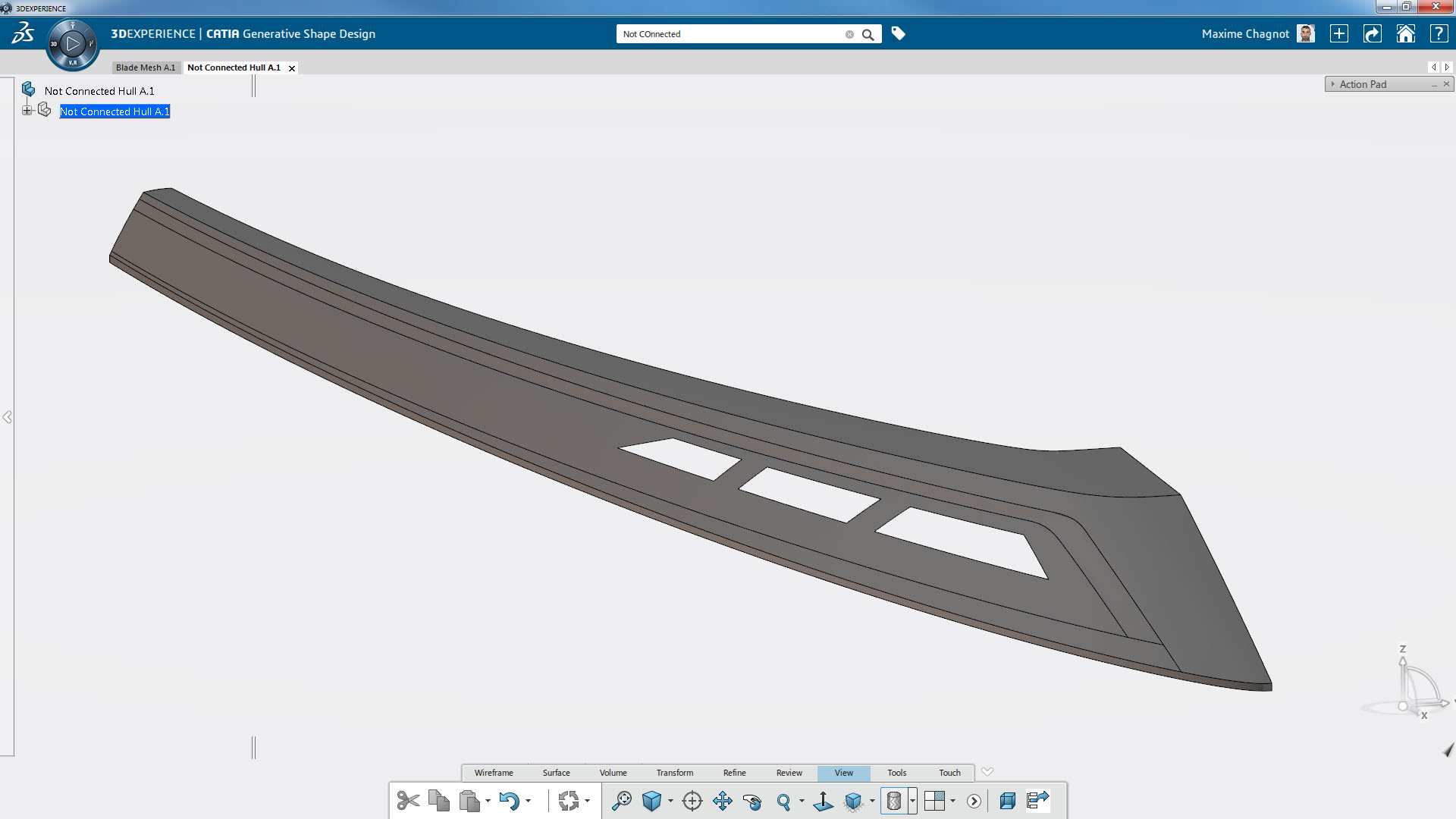Click the search input field
The image size is (1456, 819).
point(732,34)
